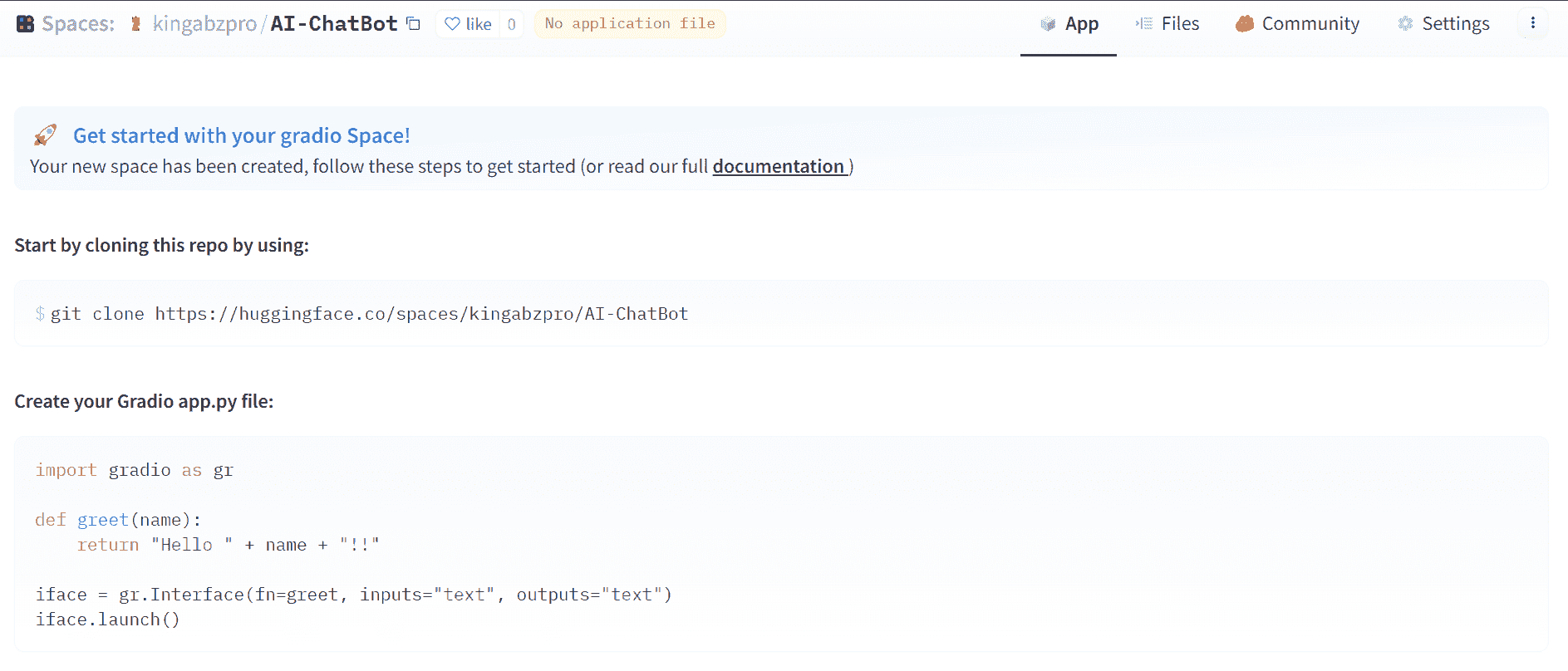Go to the kingabzpro profile link

204,24
